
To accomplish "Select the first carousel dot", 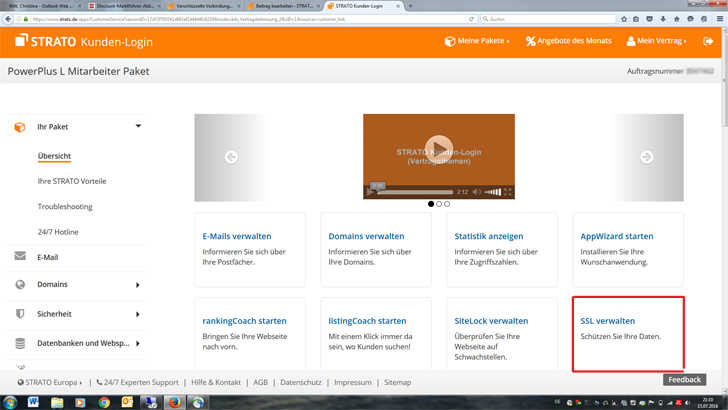I will [431, 204].
